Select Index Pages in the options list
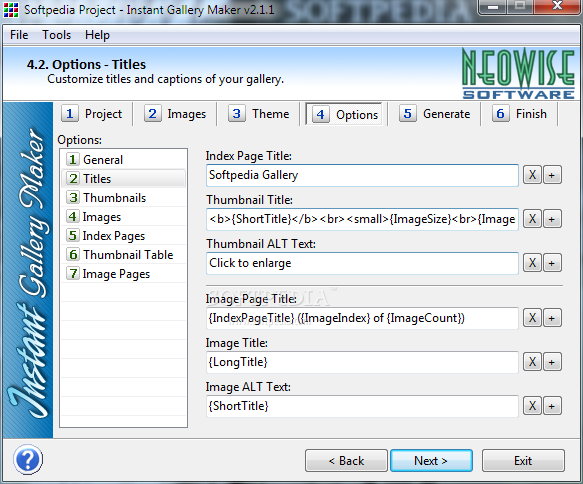The height and width of the screenshot is (484, 583). tap(123, 236)
